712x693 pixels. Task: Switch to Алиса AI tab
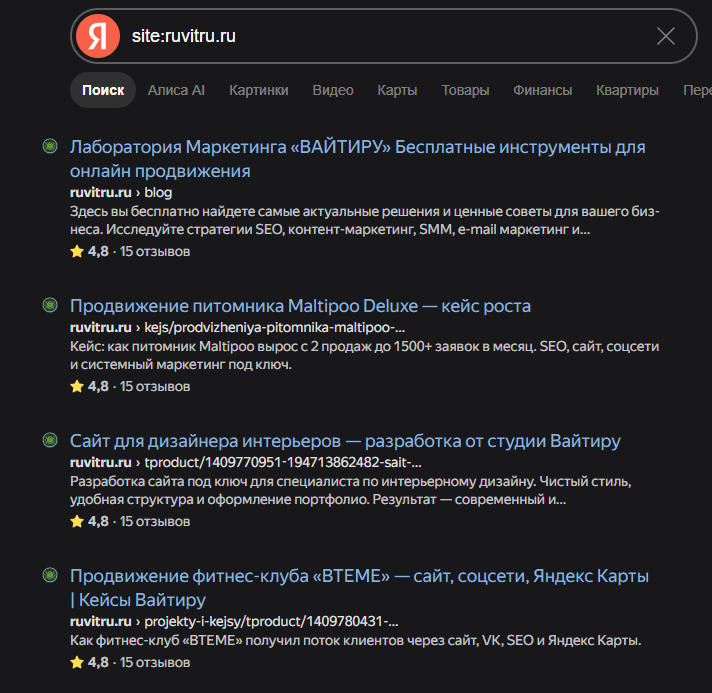[176, 90]
